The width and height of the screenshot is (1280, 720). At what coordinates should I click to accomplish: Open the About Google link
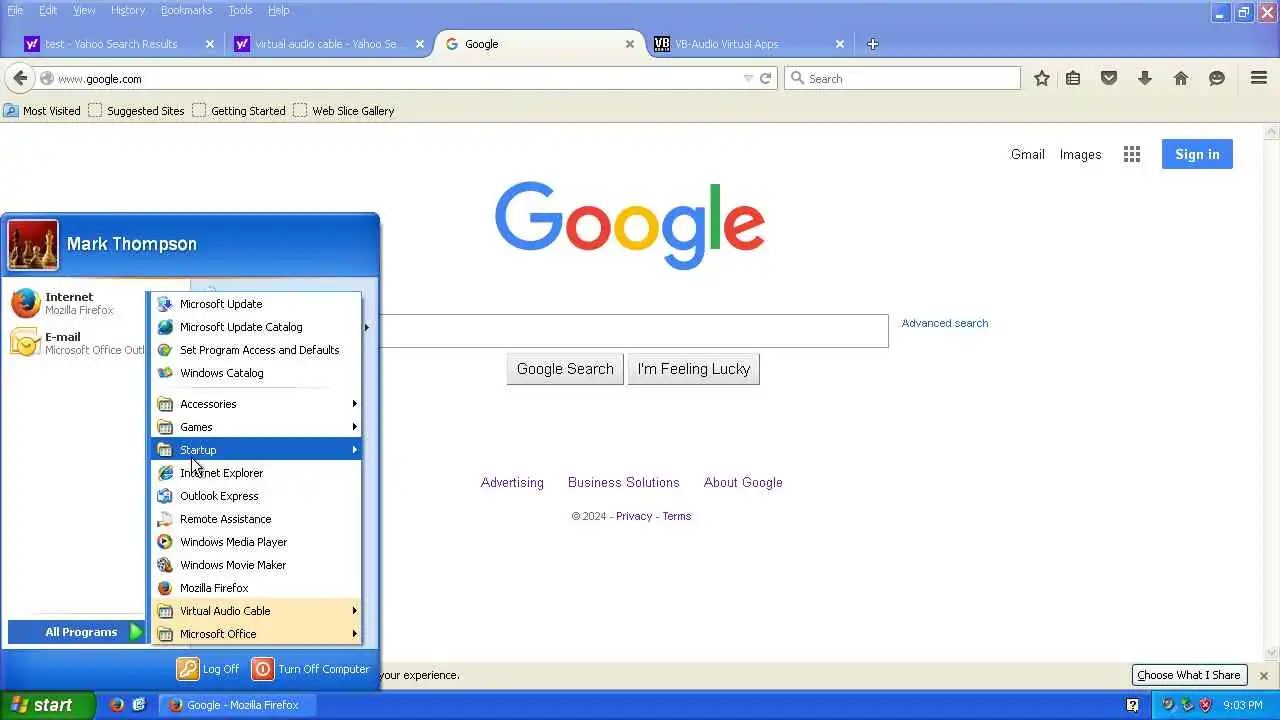743,482
